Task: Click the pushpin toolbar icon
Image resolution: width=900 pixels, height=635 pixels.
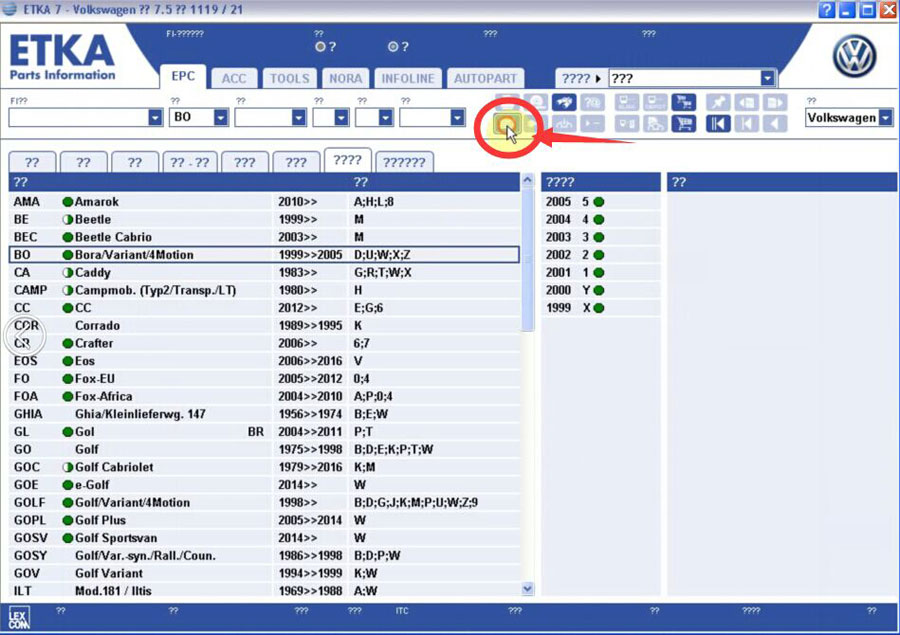Action: 718,102
